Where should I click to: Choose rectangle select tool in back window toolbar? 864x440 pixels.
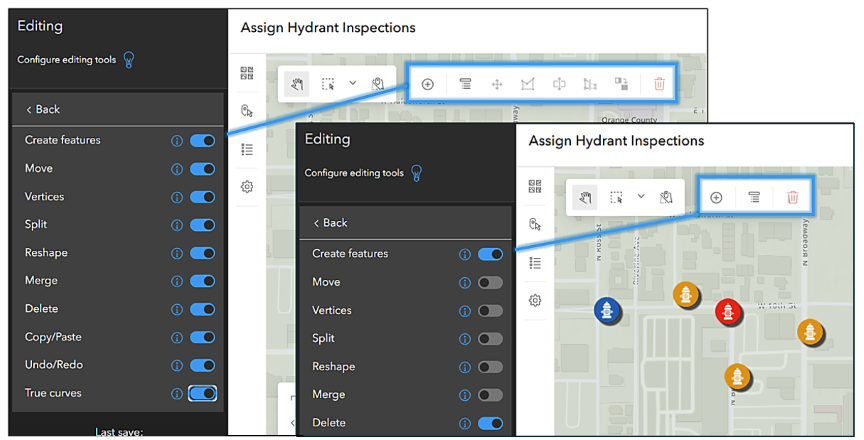click(328, 84)
